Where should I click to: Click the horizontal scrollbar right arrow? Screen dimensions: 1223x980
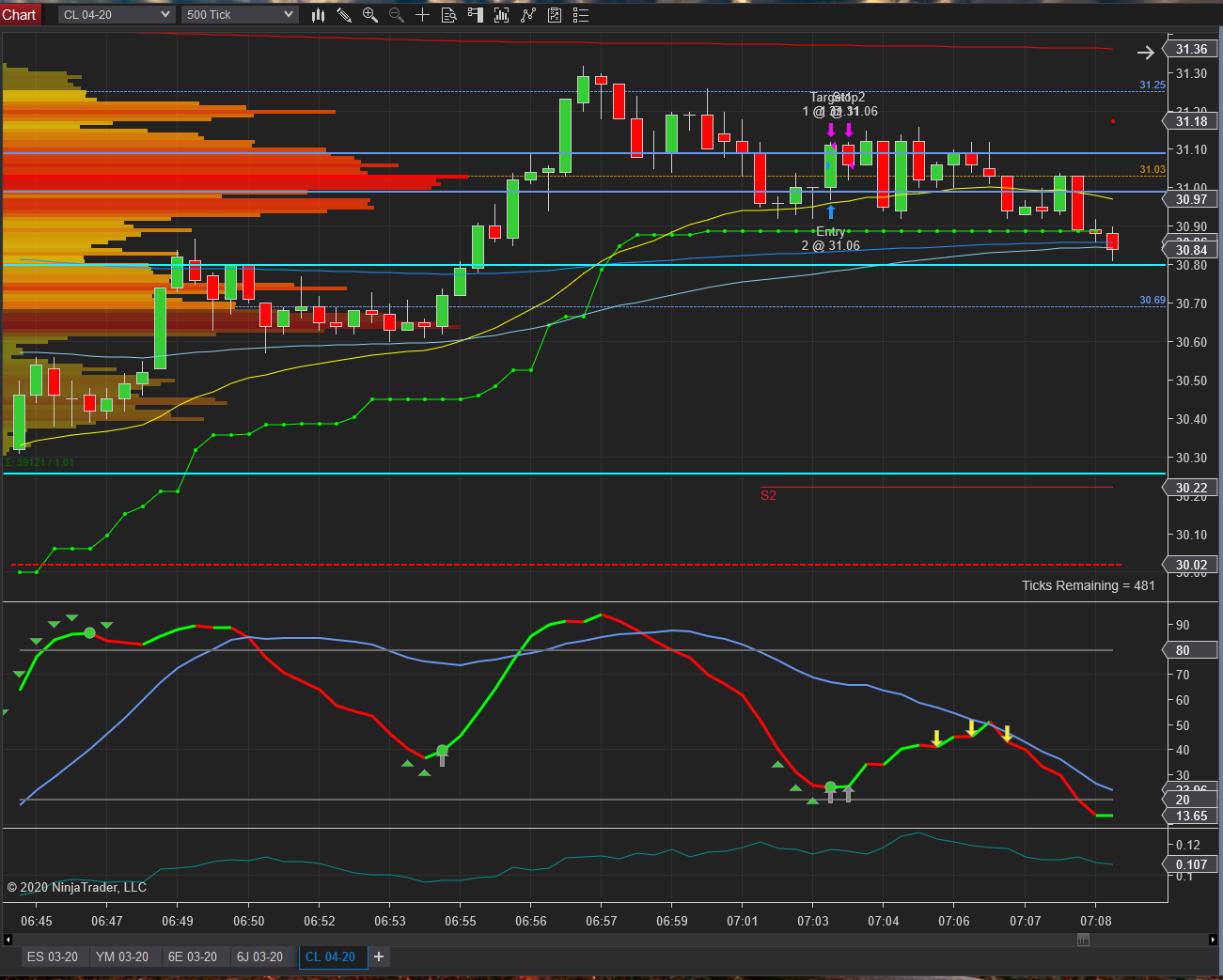point(1213,940)
